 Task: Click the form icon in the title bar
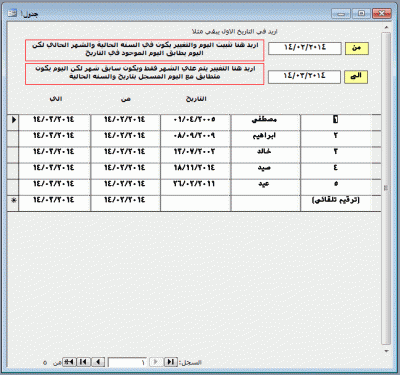click(x=12, y=13)
